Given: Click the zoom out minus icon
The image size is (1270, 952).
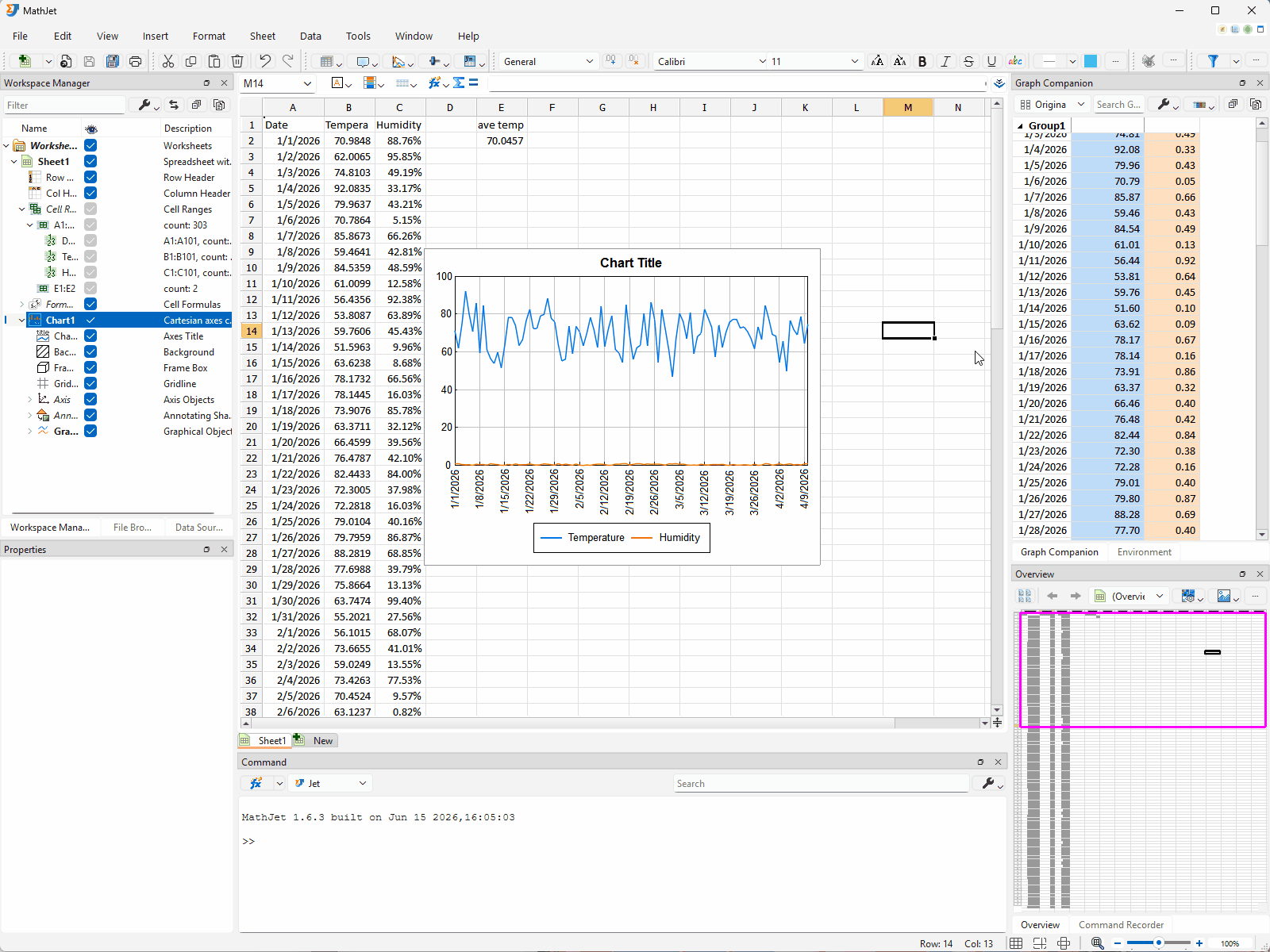Looking at the screenshot, I should 1118,943.
